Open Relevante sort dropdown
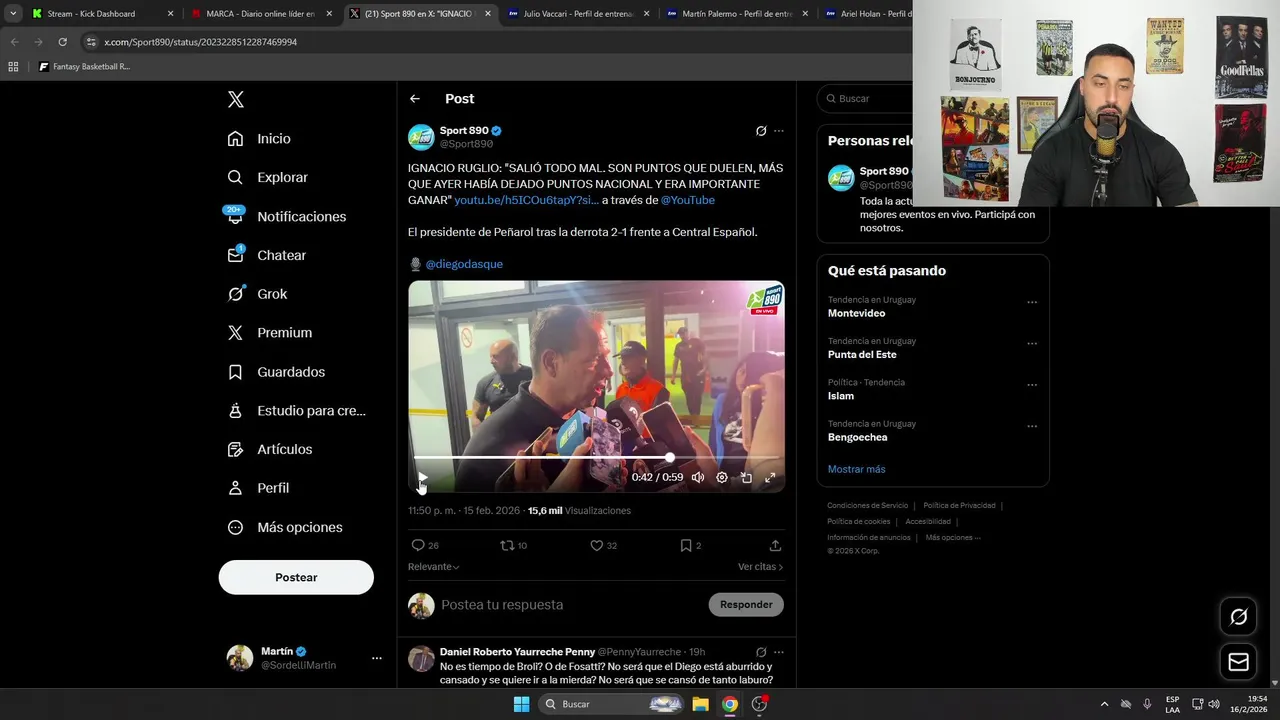Screen dimensions: 1280x720 [434, 567]
